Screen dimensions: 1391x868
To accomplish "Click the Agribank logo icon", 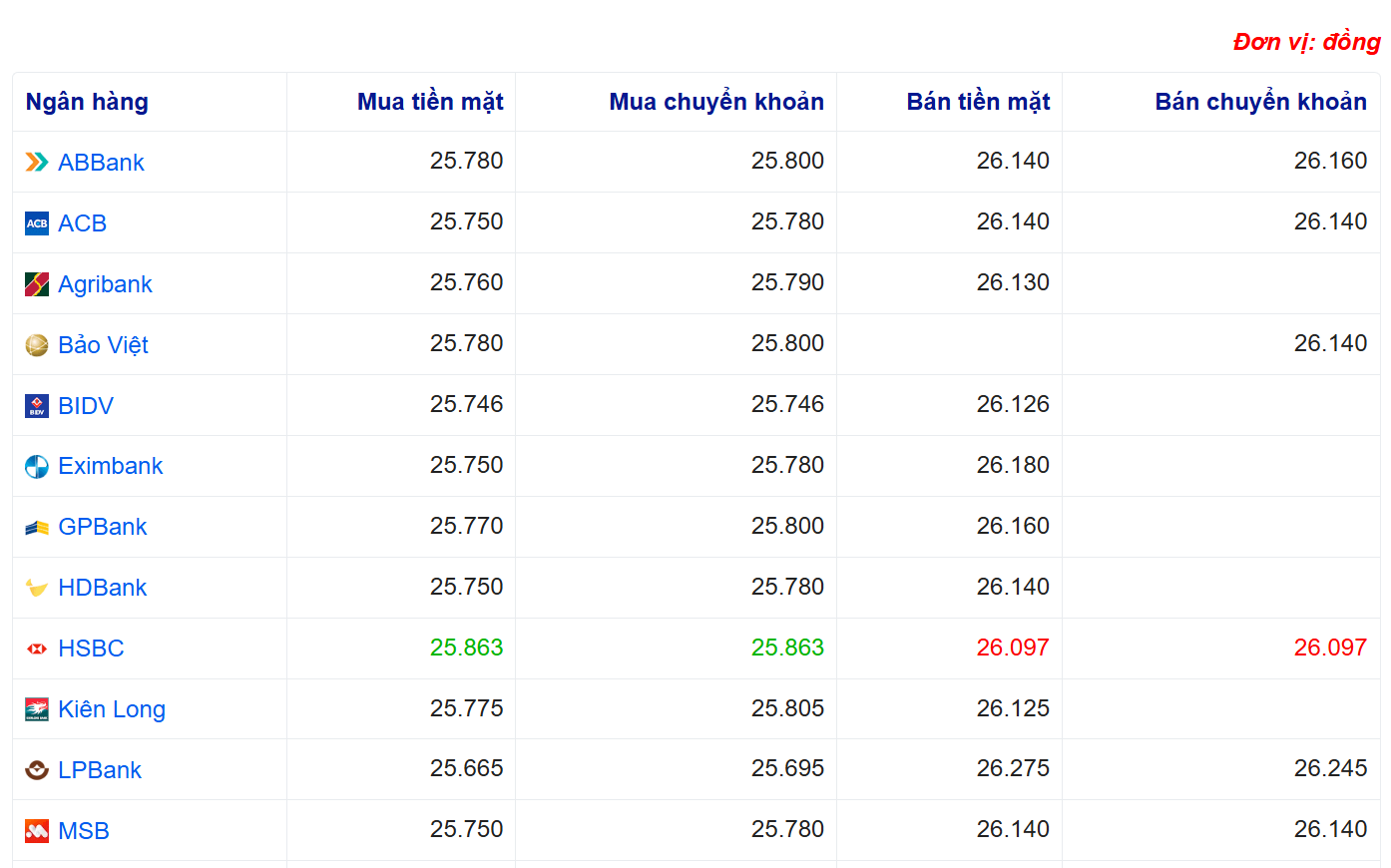I will point(37,284).
